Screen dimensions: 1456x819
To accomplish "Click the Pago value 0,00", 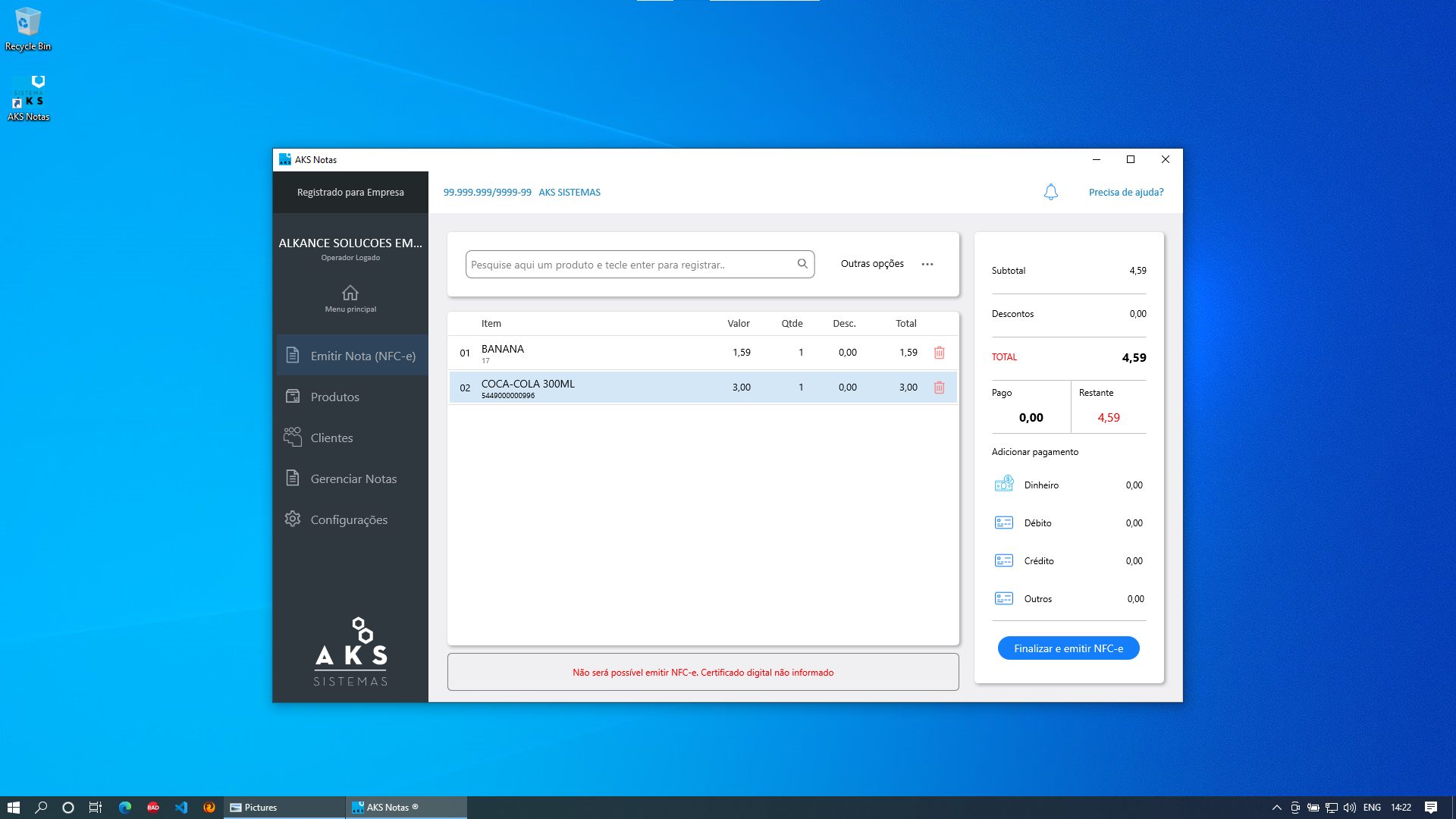I will [1031, 418].
